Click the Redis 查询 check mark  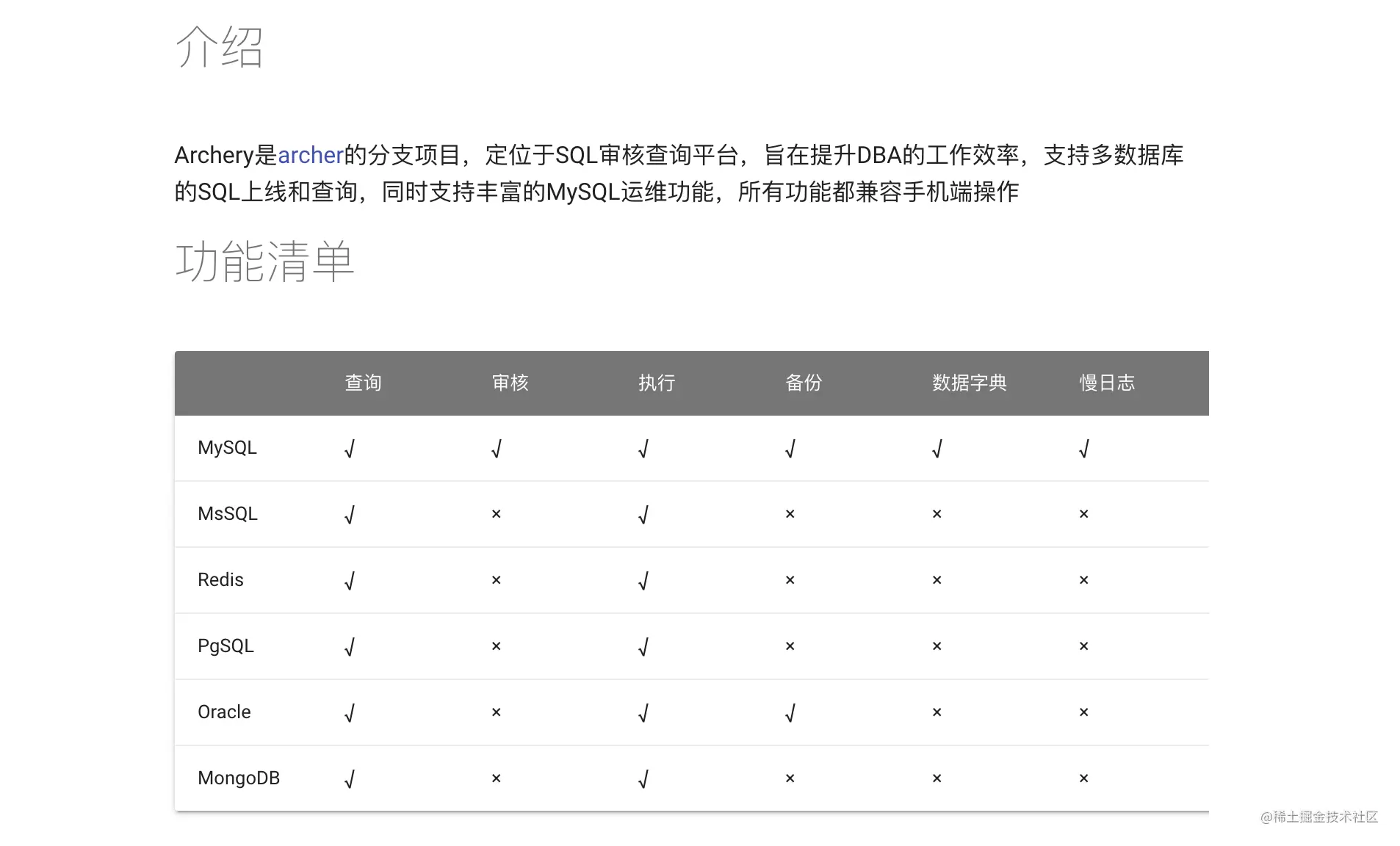pyautogui.click(x=350, y=581)
